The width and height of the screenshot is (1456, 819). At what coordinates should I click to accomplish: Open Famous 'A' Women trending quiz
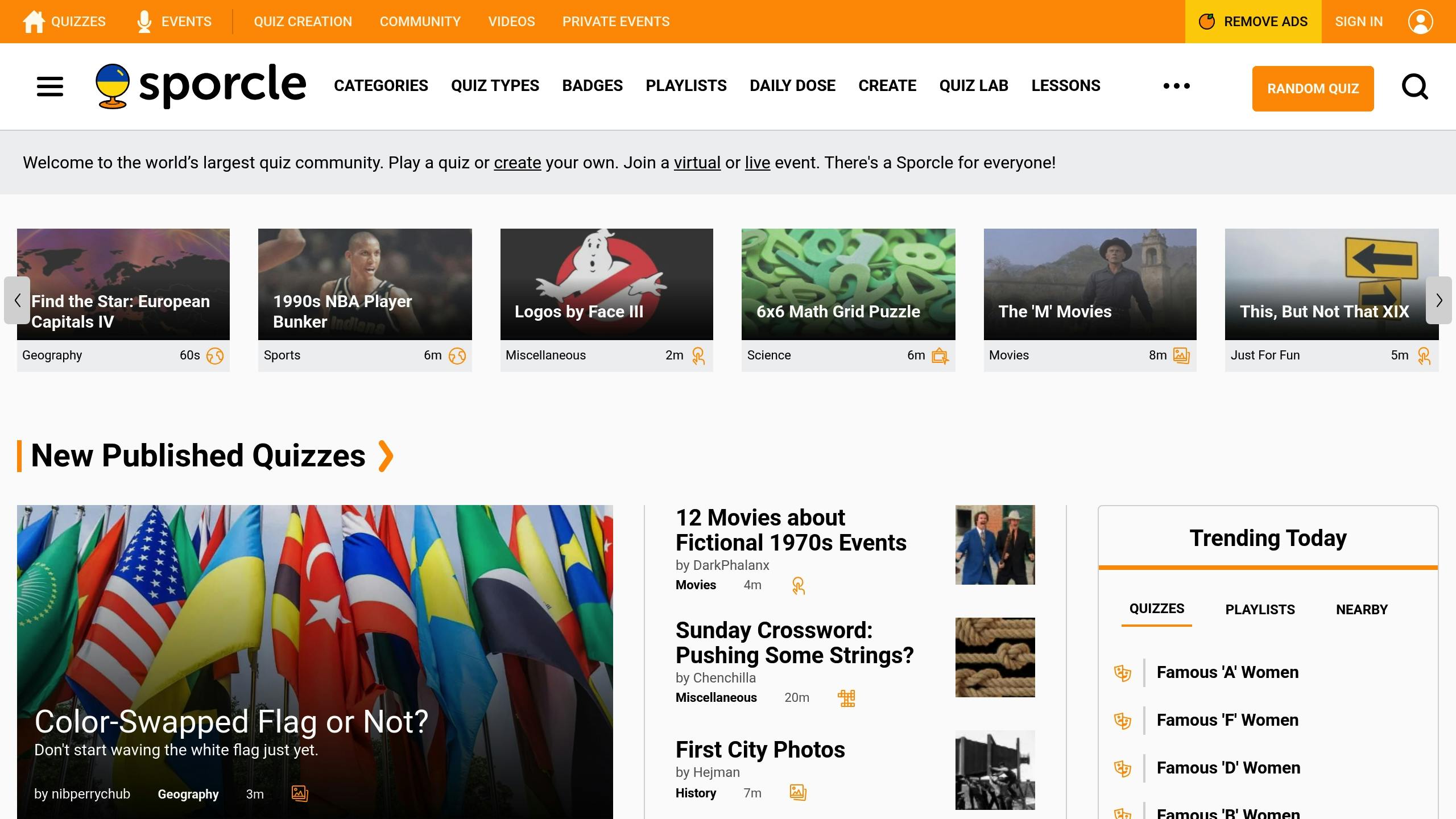(x=1227, y=673)
